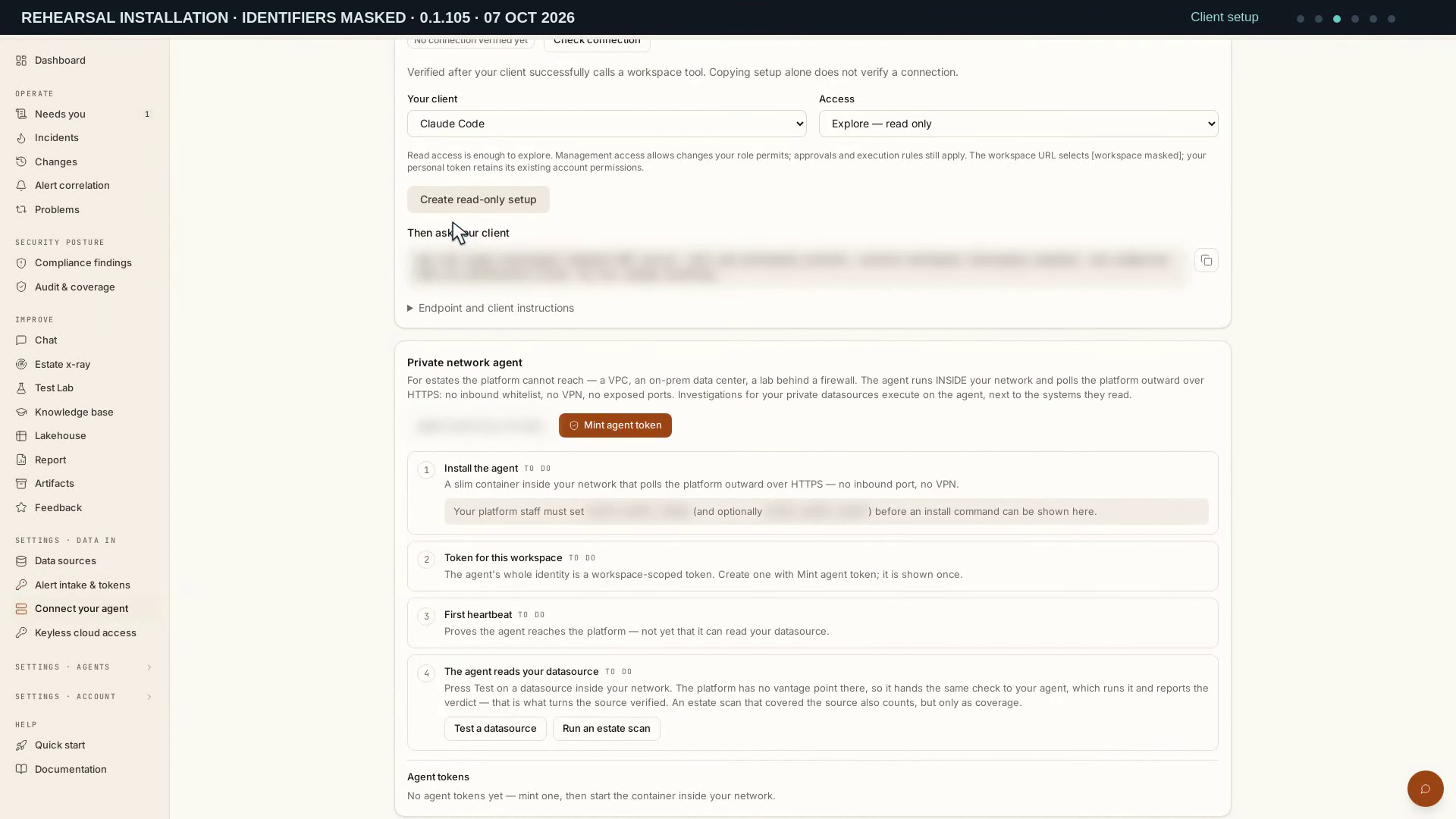
Task: Click the Data sources database icon
Action: click(21, 561)
